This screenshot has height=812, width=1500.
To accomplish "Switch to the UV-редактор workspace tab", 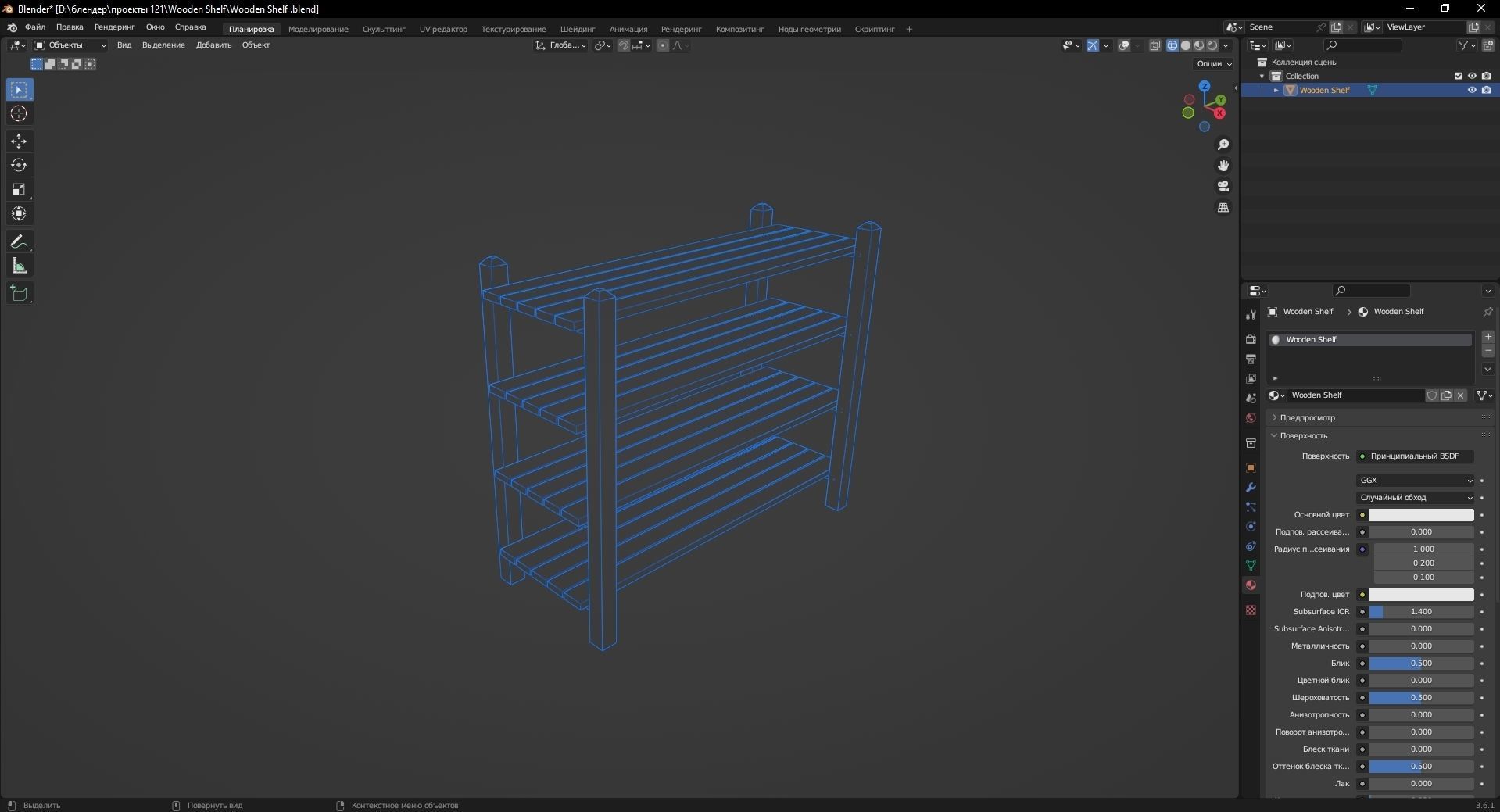I will tap(443, 29).
